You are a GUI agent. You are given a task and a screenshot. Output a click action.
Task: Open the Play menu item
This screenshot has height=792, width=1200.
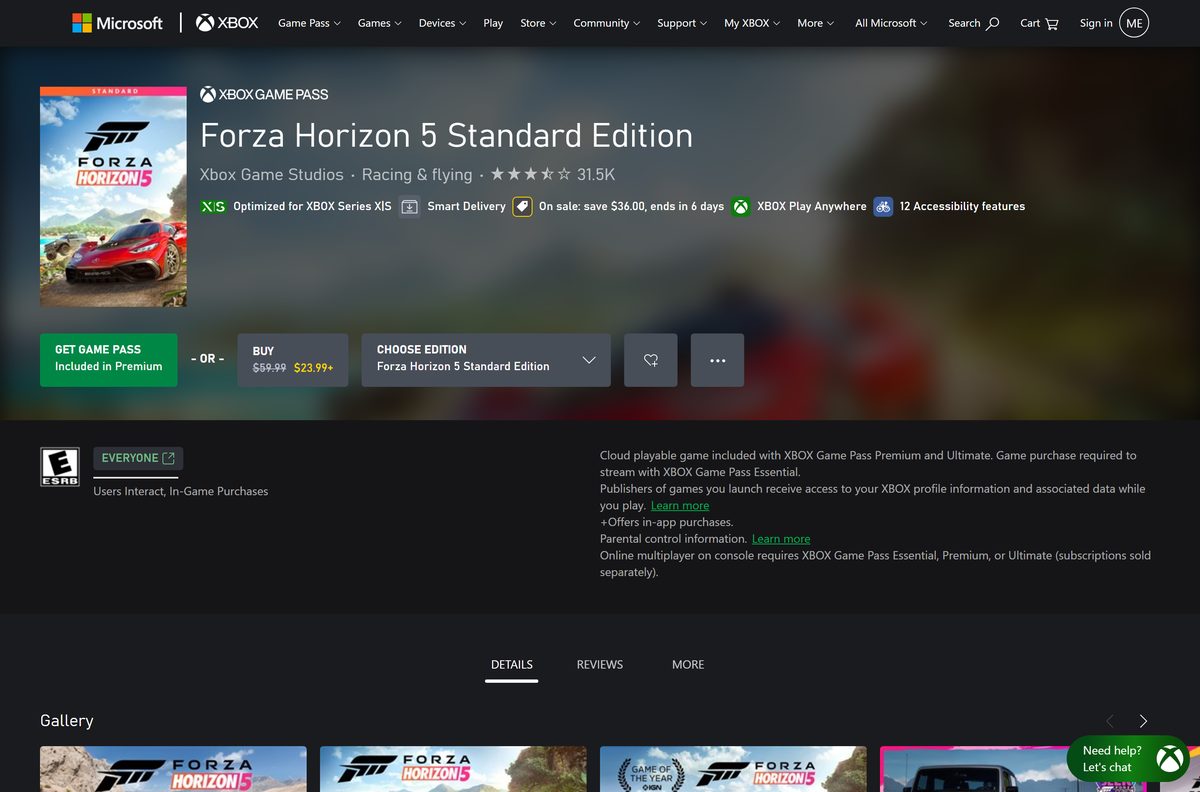(493, 23)
